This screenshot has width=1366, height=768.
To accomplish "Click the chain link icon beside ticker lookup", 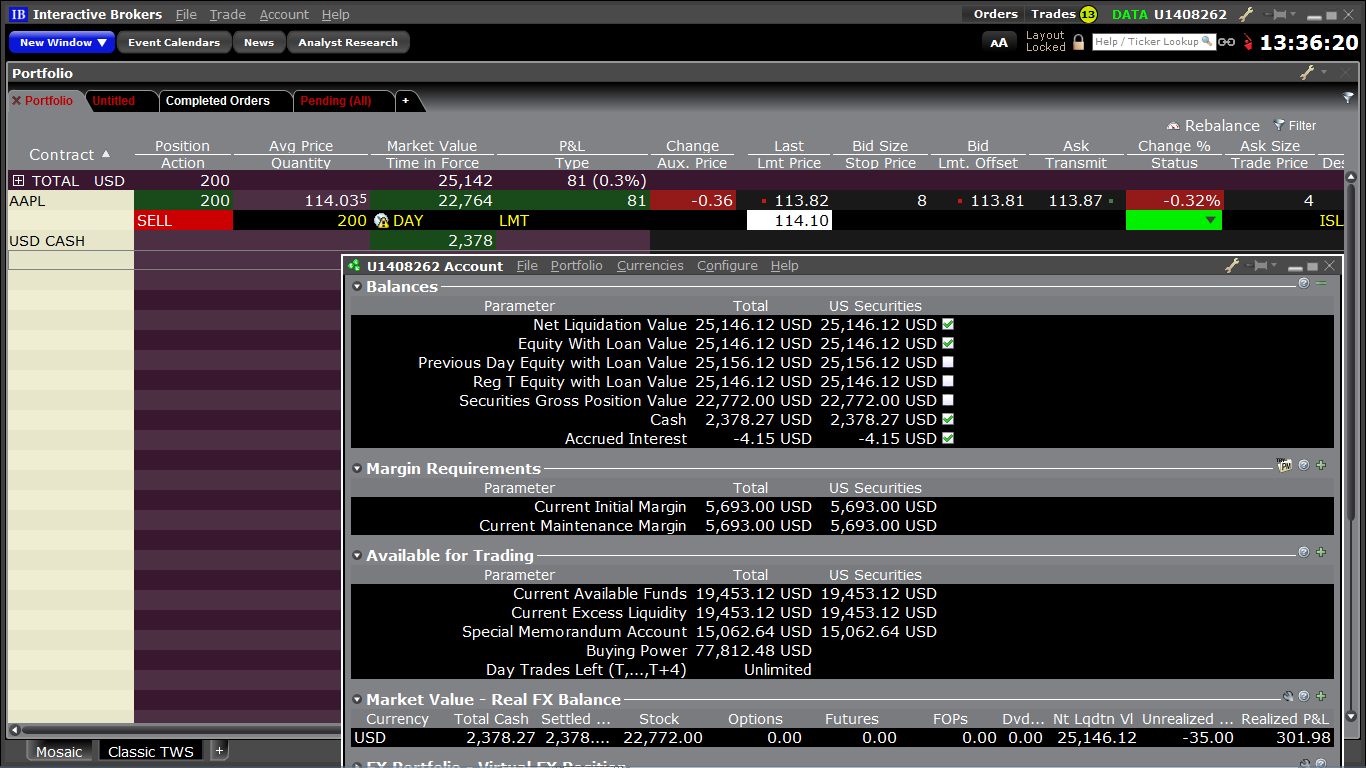I will pyautogui.click(x=1226, y=42).
